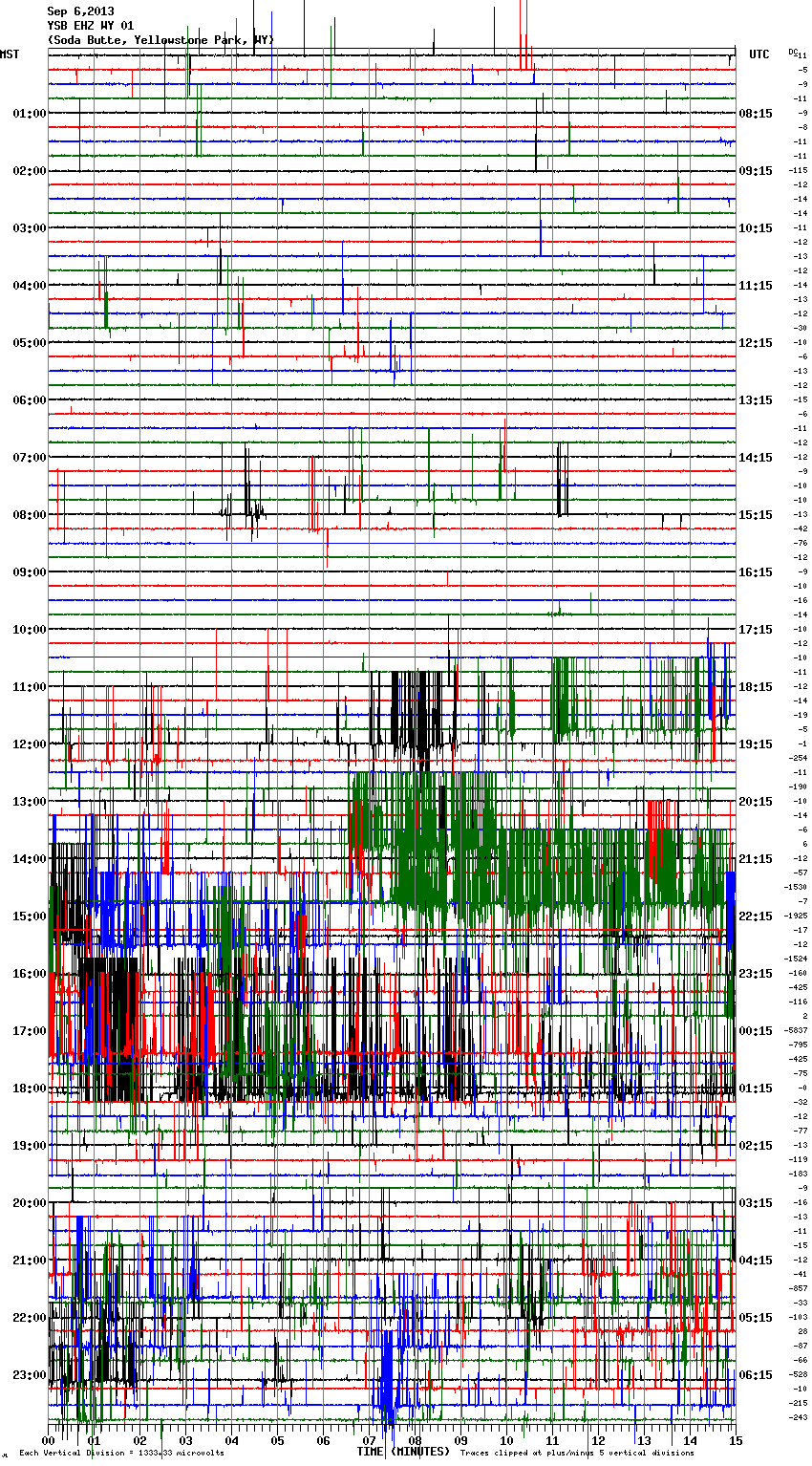Select the 09:15 UTC time label

(756, 171)
